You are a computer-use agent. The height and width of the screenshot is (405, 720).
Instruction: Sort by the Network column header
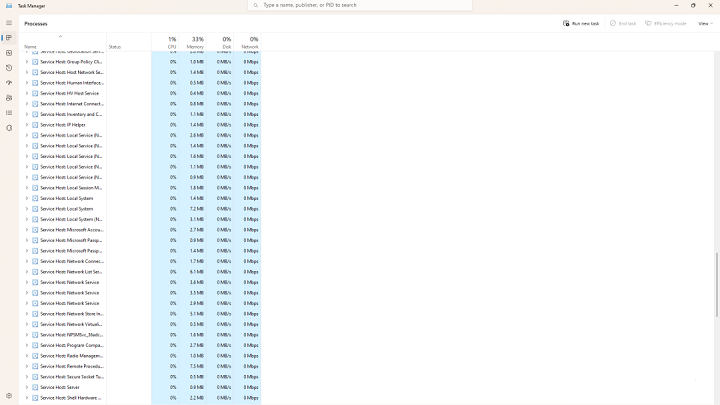tap(249, 42)
